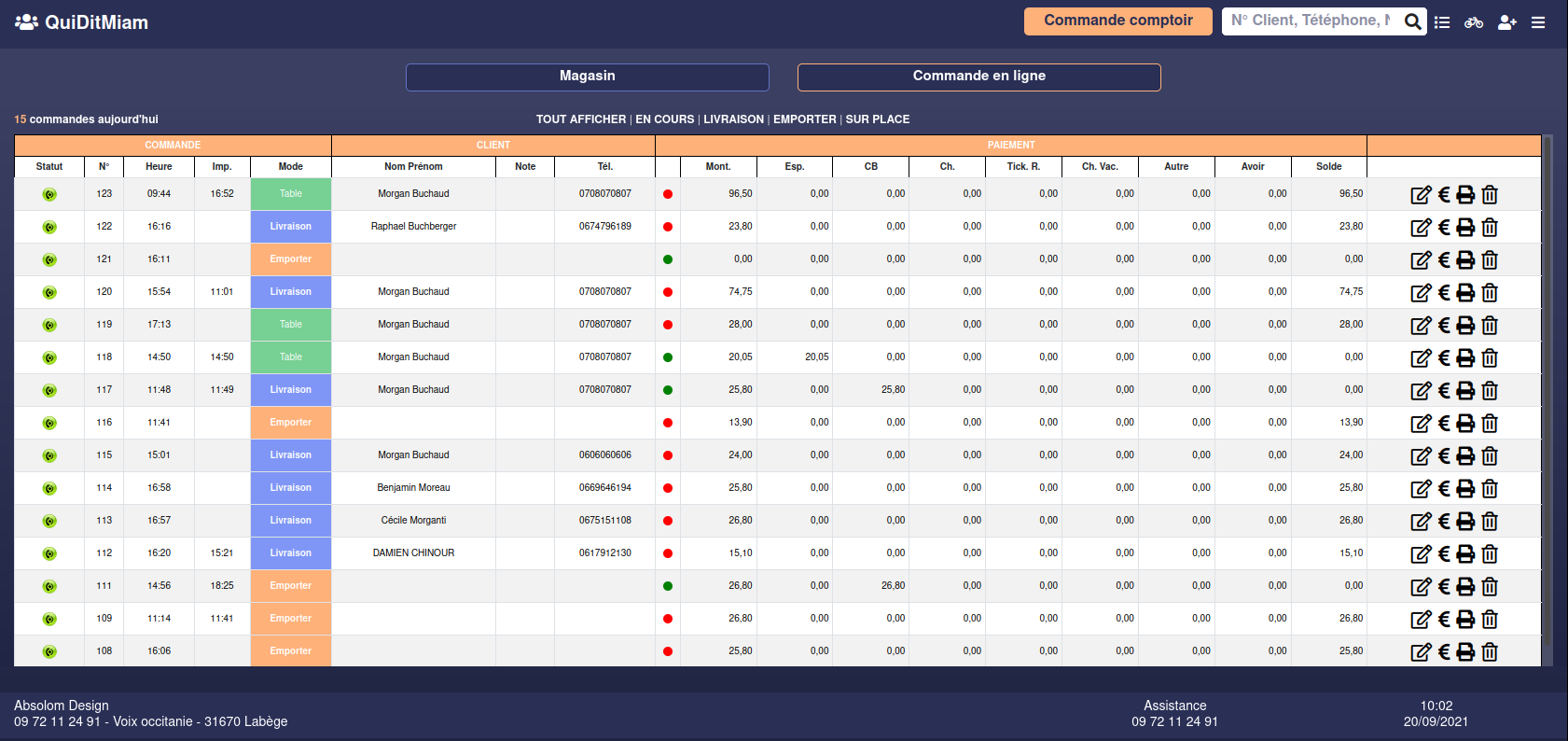The height and width of the screenshot is (741, 1568).
Task: Select the Magasin tab
Action: 588,77
